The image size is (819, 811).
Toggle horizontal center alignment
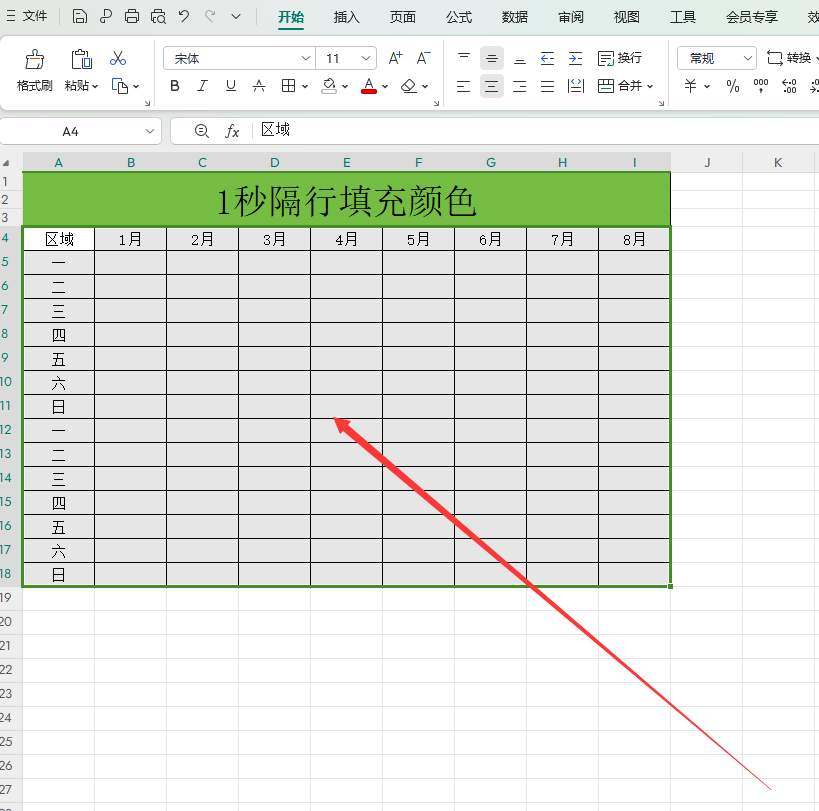pos(492,86)
